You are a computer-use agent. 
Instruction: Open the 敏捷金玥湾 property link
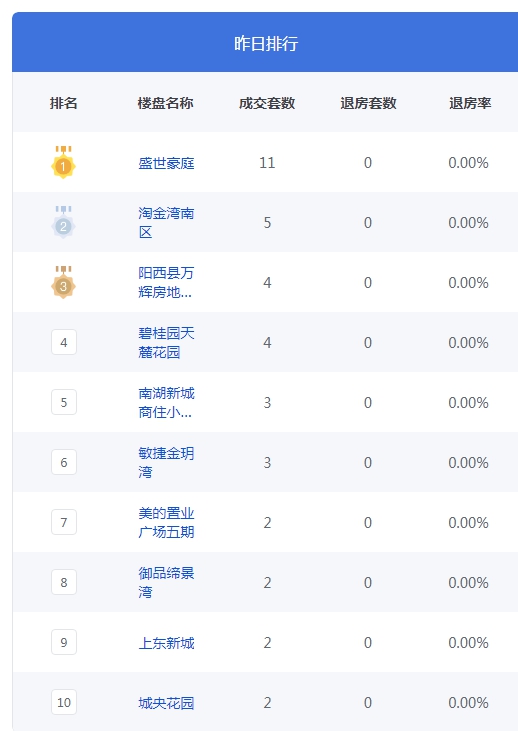click(x=166, y=462)
